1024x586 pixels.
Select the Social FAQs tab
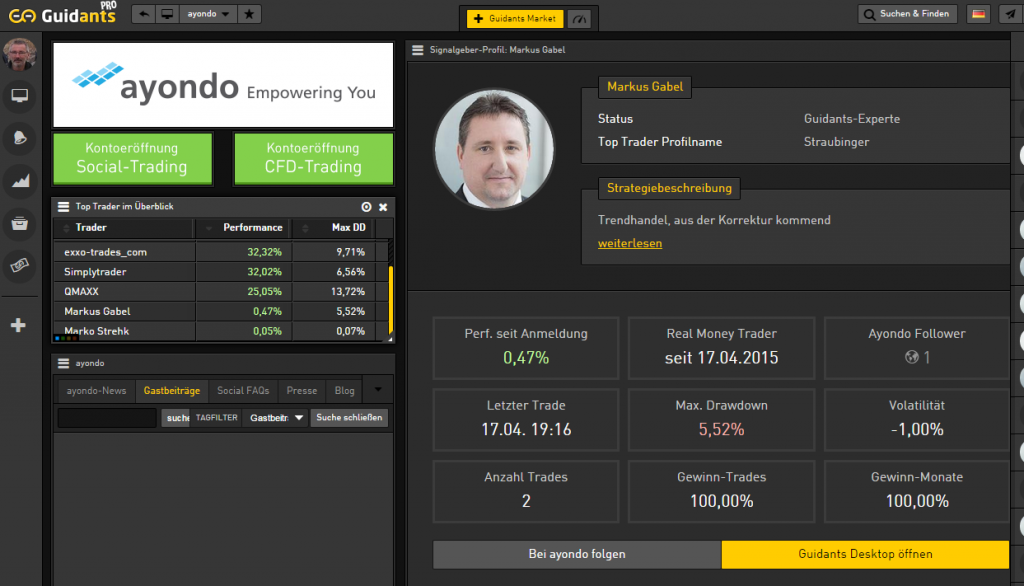[243, 391]
